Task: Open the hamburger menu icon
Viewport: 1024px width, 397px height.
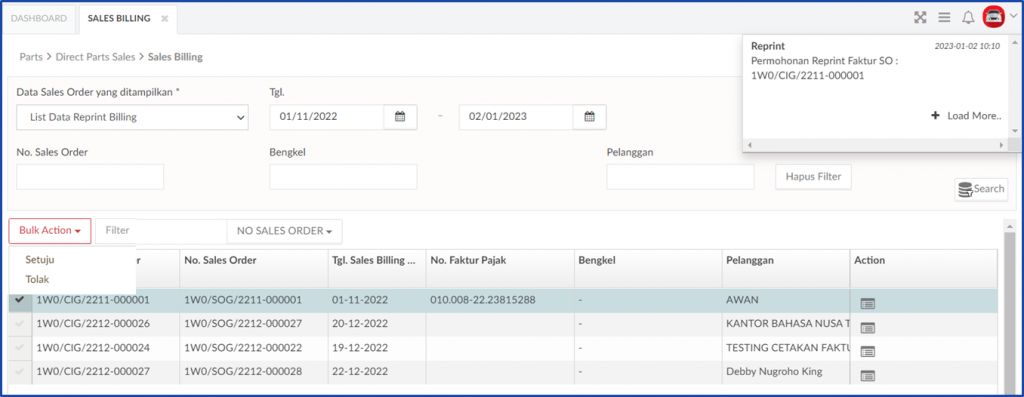Action: click(944, 18)
